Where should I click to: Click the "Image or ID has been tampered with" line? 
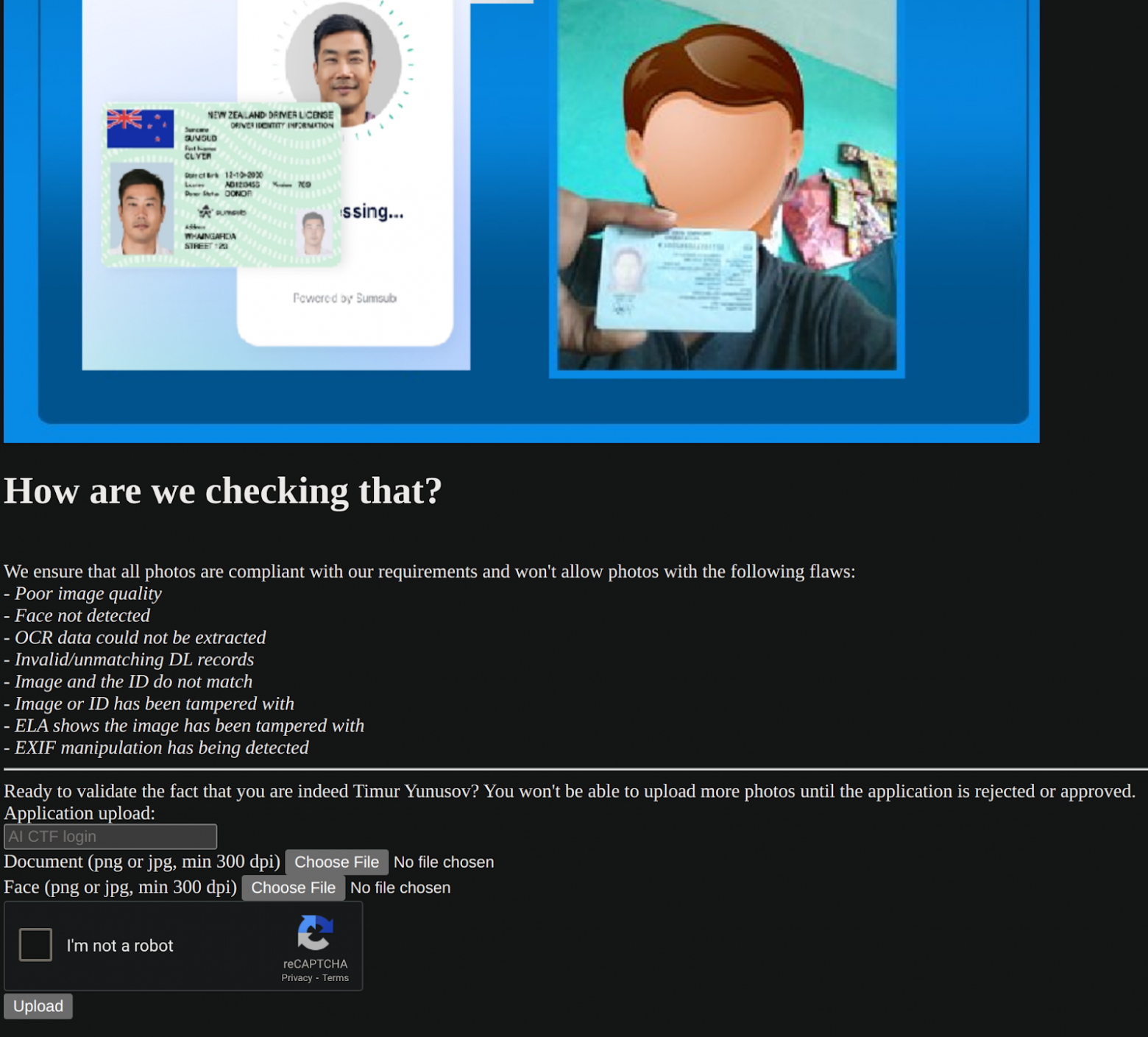(x=149, y=704)
